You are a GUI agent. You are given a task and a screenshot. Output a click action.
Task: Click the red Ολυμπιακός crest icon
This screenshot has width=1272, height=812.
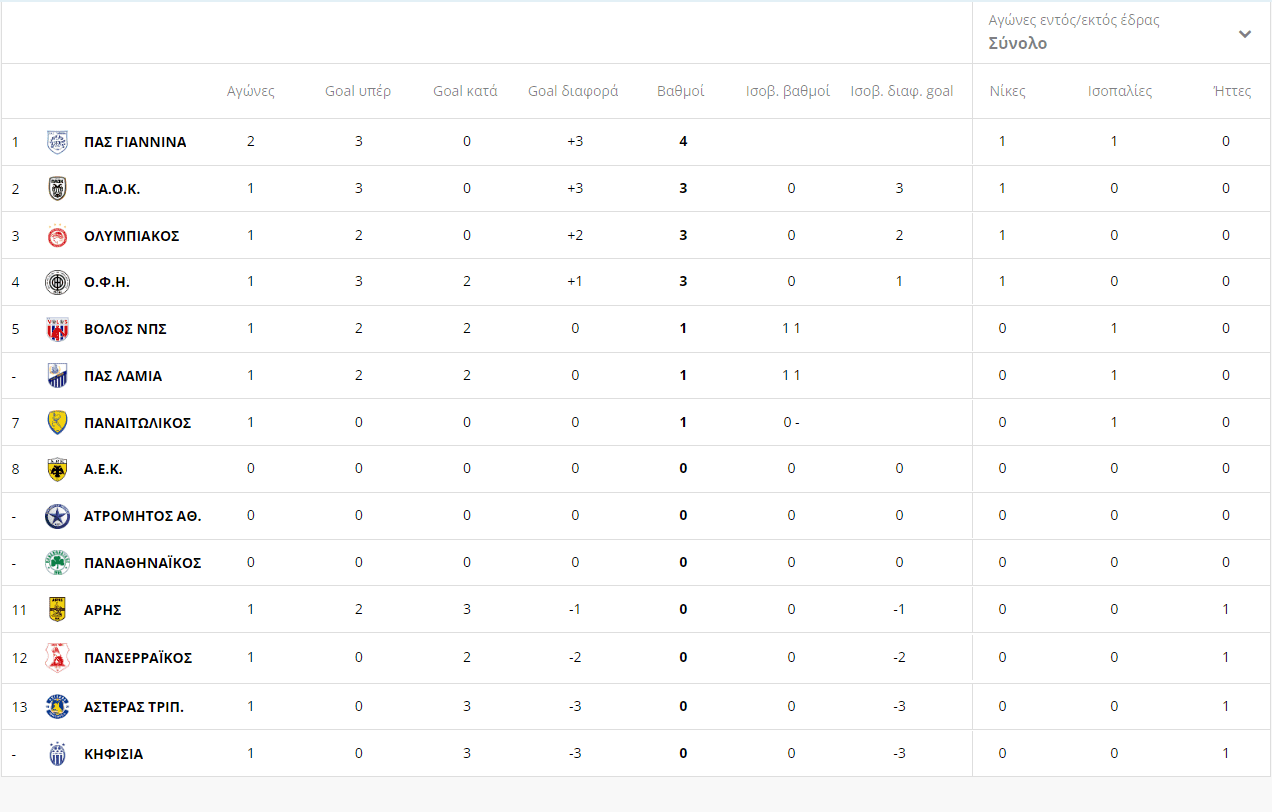(58, 236)
